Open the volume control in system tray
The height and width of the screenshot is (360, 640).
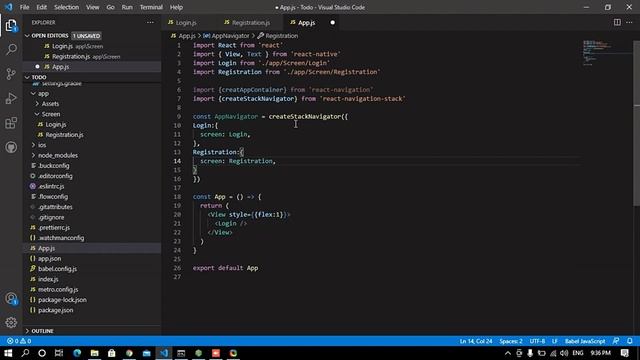(x=564, y=353)
